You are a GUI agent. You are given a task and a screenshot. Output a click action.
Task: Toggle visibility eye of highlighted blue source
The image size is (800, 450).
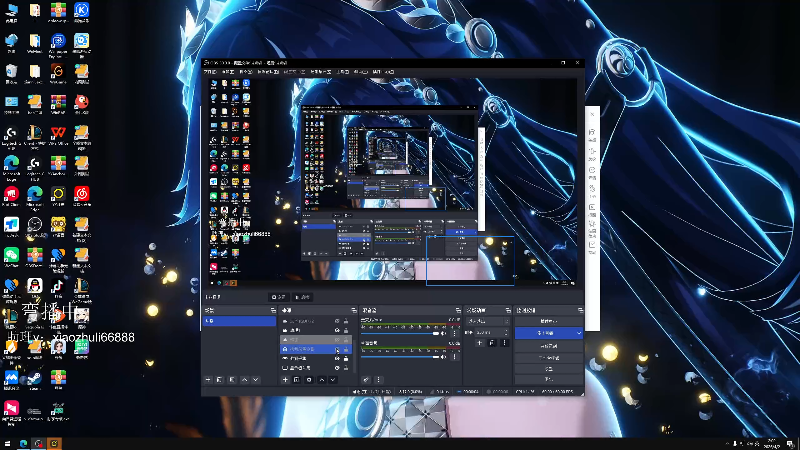pyautogui.click(x=337, y=349)
